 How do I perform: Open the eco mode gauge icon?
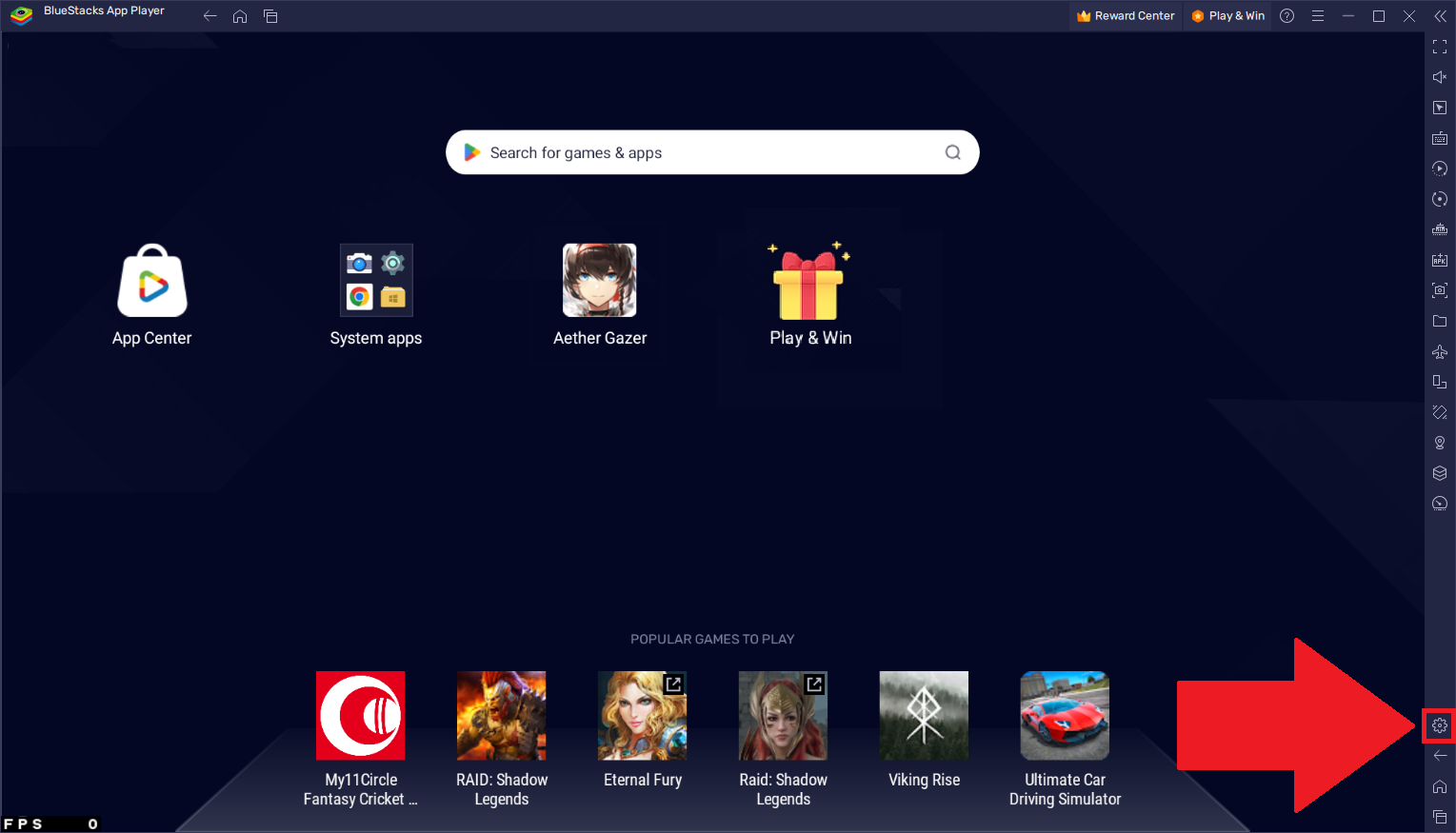click(x=1440, y=504)
